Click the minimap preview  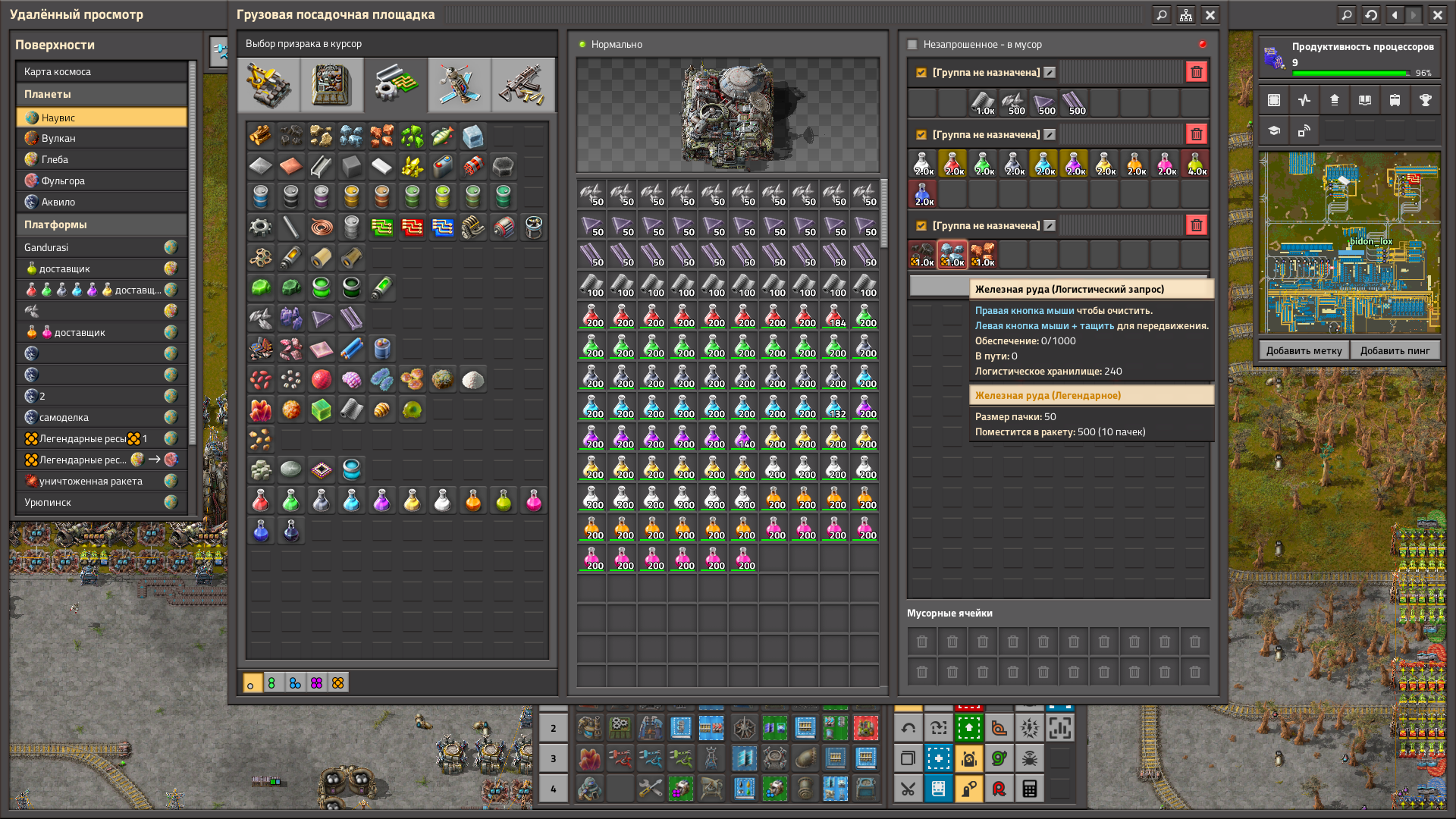pyautogui.click(x=1349, y=243)
